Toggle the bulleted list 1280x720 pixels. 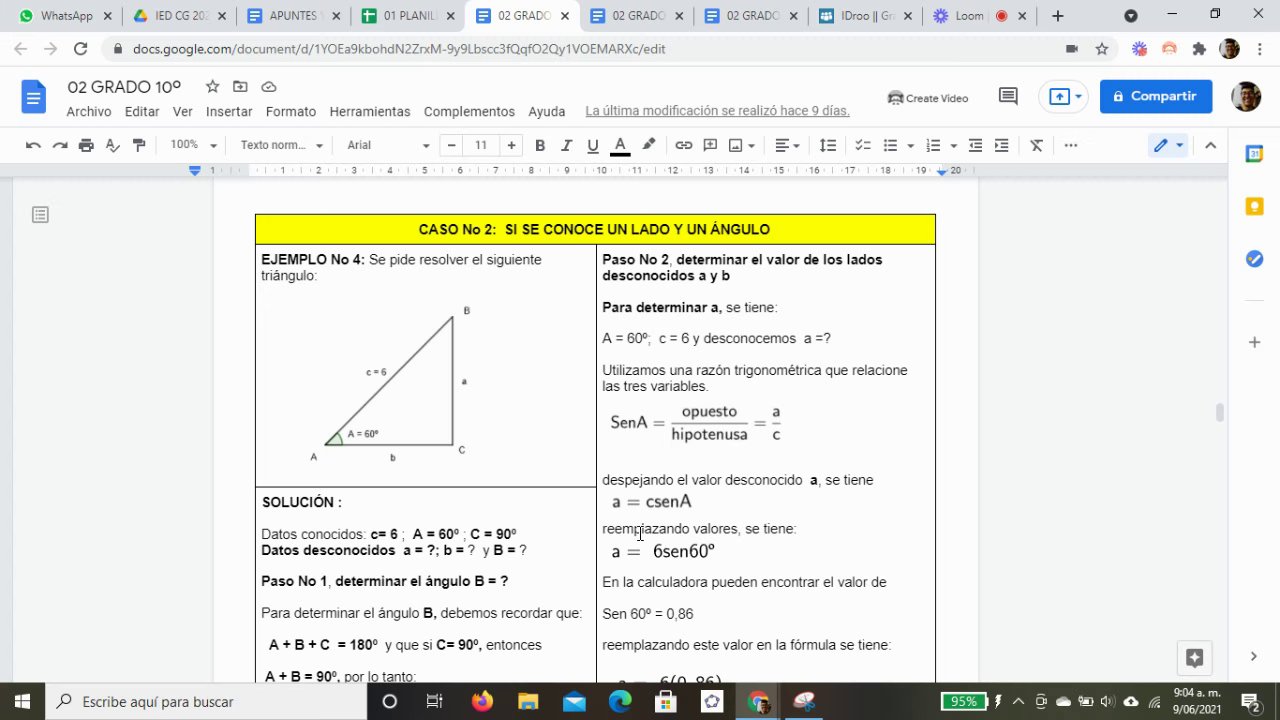tap(890, 145)
